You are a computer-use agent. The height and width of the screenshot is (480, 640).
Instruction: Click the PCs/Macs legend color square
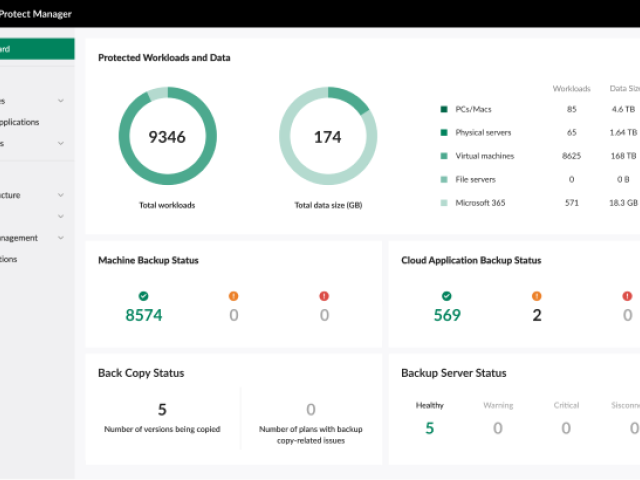click(444, 109)
